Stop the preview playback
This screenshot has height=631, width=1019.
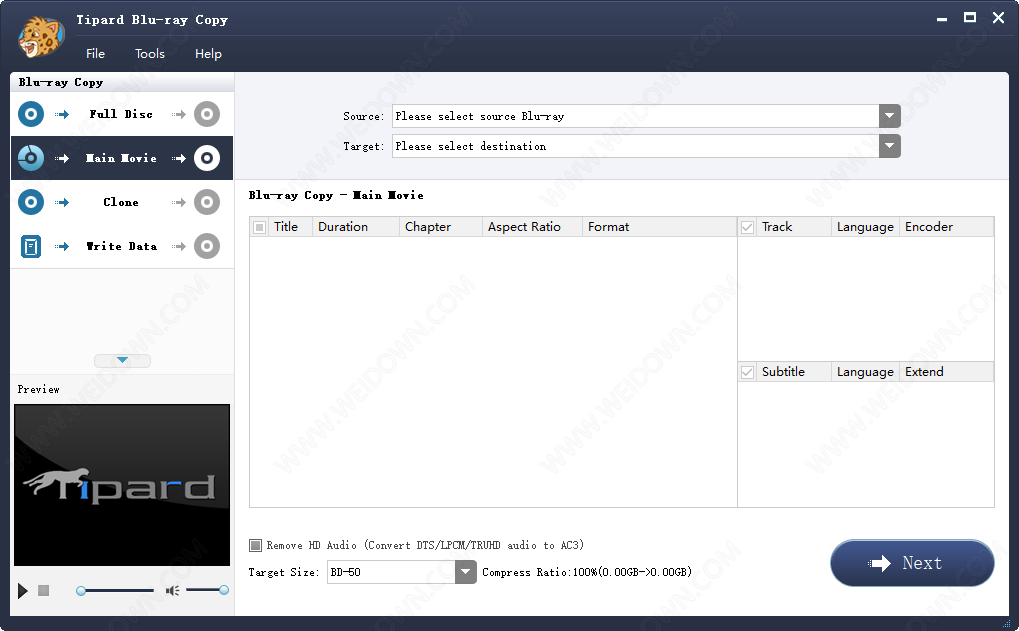[x=44, y=590]
